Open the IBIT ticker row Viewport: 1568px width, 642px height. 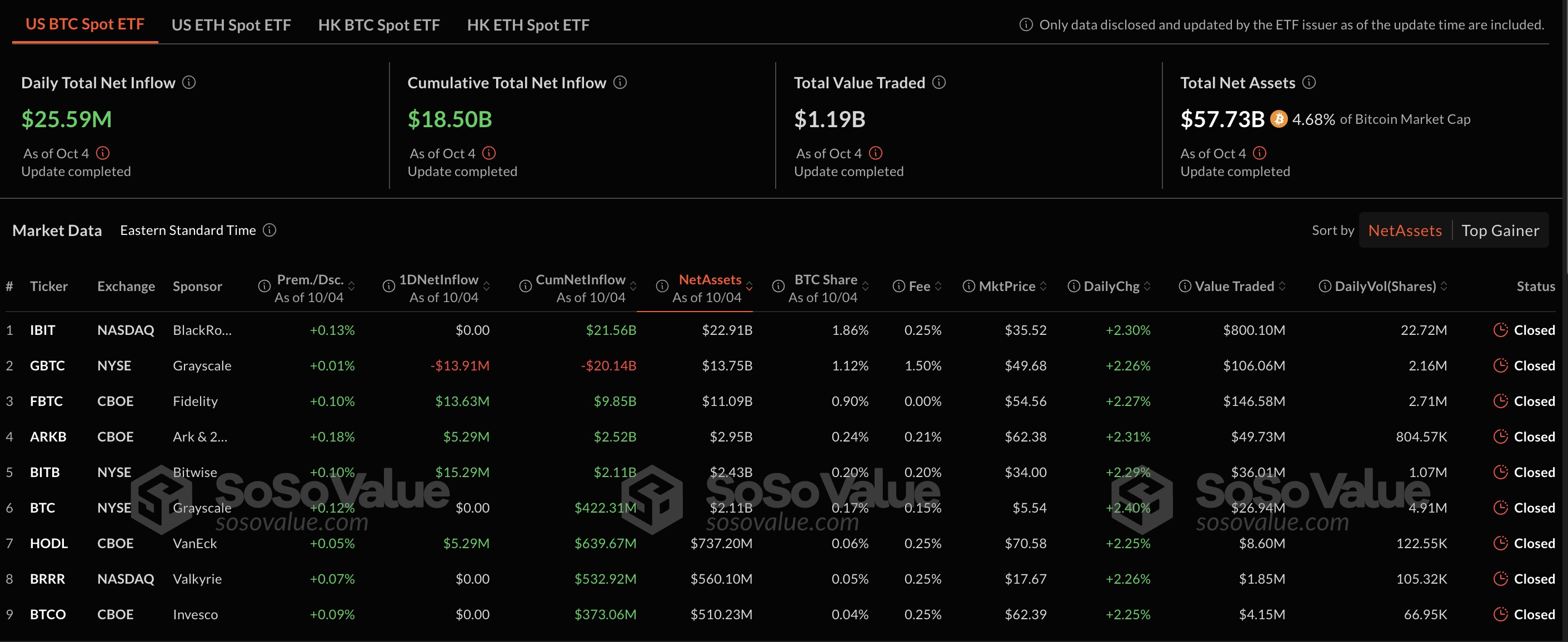coord(780,330)
